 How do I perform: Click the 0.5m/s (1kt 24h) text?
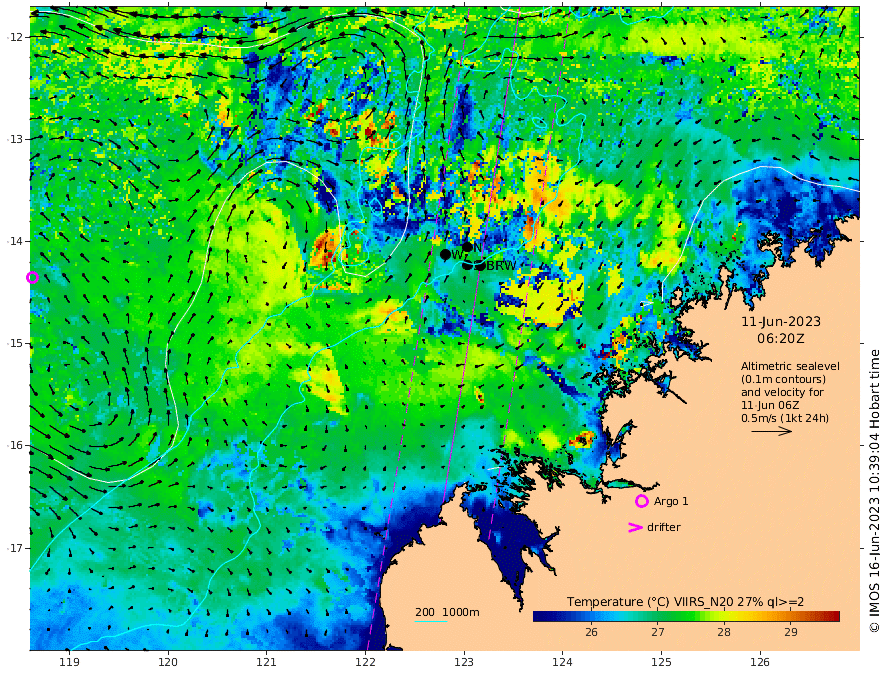point(785,418)
